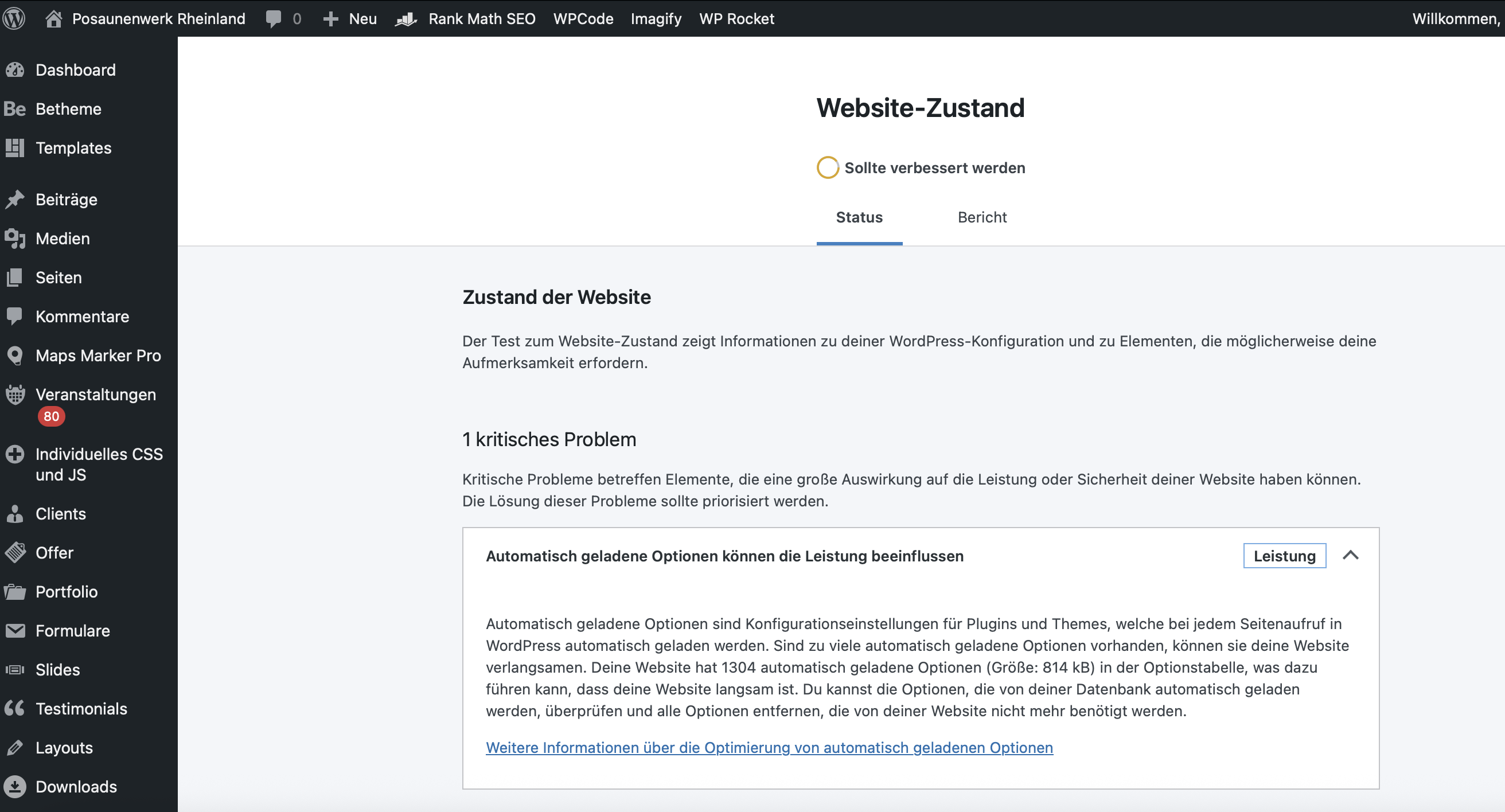1505x812 pixels.
Task: Collapse the automatically loaded options issue panel
Action: click(1351, 556)
